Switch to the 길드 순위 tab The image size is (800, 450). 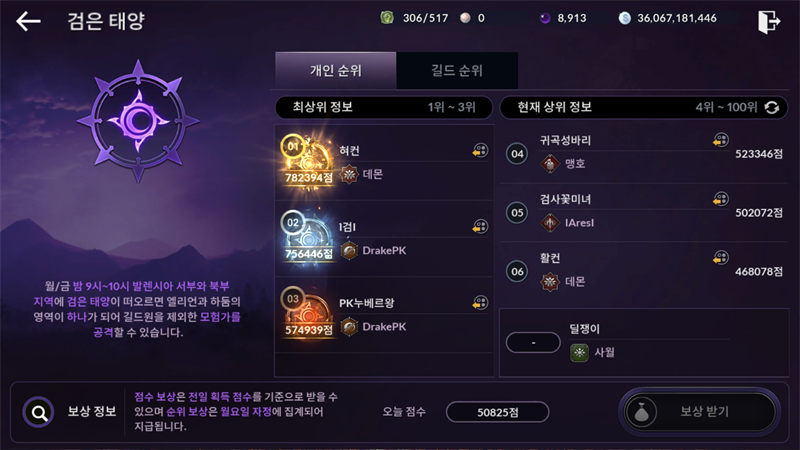tap(457, 70)
